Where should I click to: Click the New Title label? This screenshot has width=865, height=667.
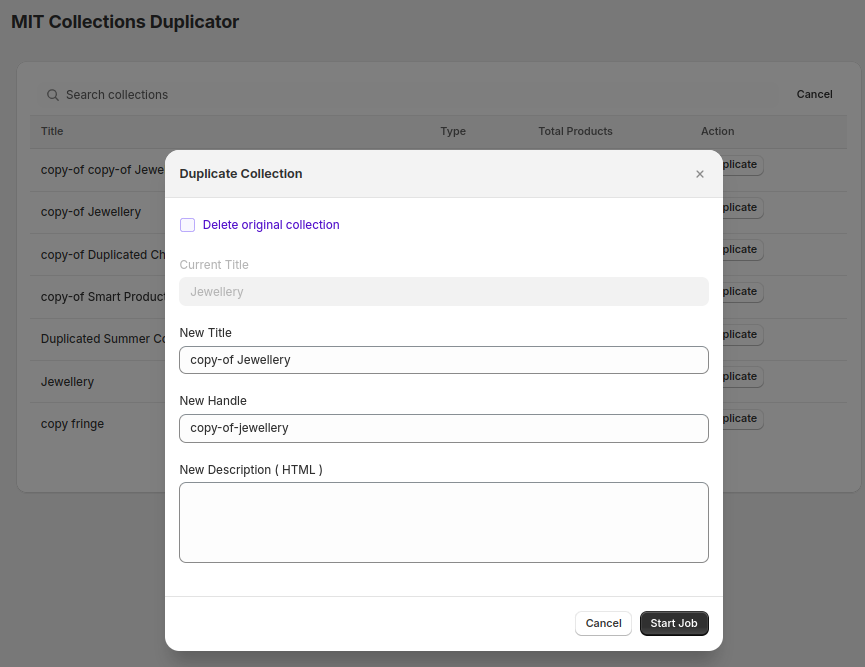tap(205, 333)
